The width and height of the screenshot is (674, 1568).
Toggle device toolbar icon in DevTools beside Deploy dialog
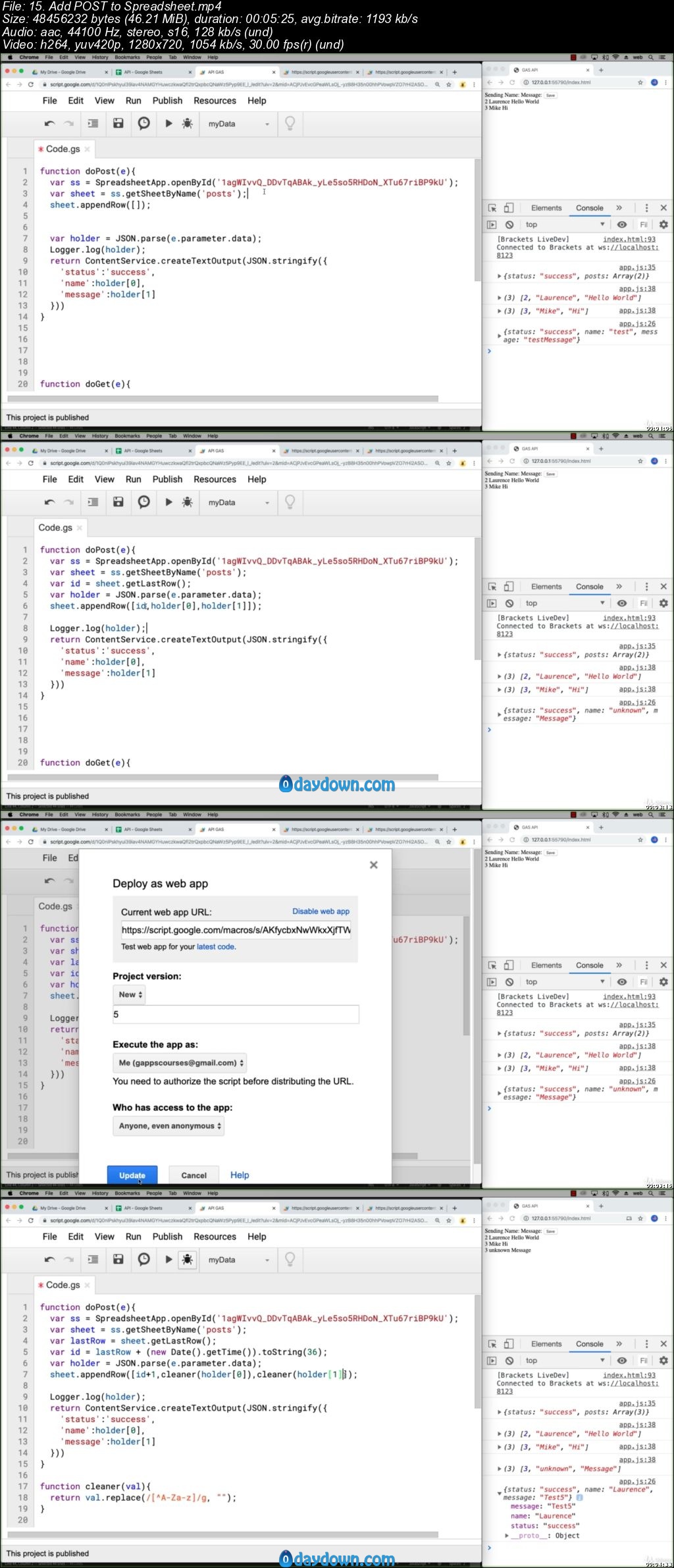point(509,965)
